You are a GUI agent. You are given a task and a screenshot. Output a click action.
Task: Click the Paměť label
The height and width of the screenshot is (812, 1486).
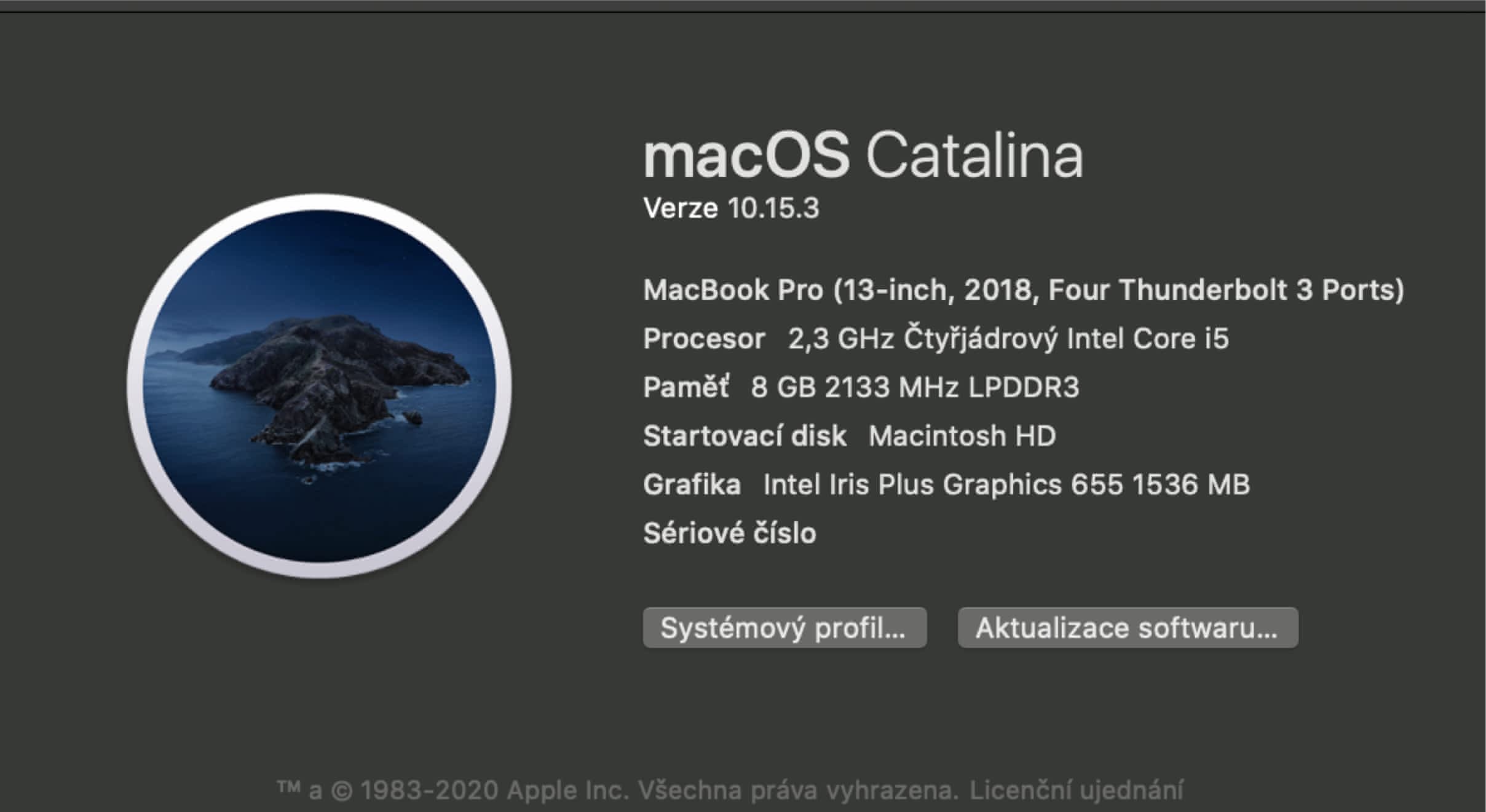pyautogui.click(x=686, y=387)
